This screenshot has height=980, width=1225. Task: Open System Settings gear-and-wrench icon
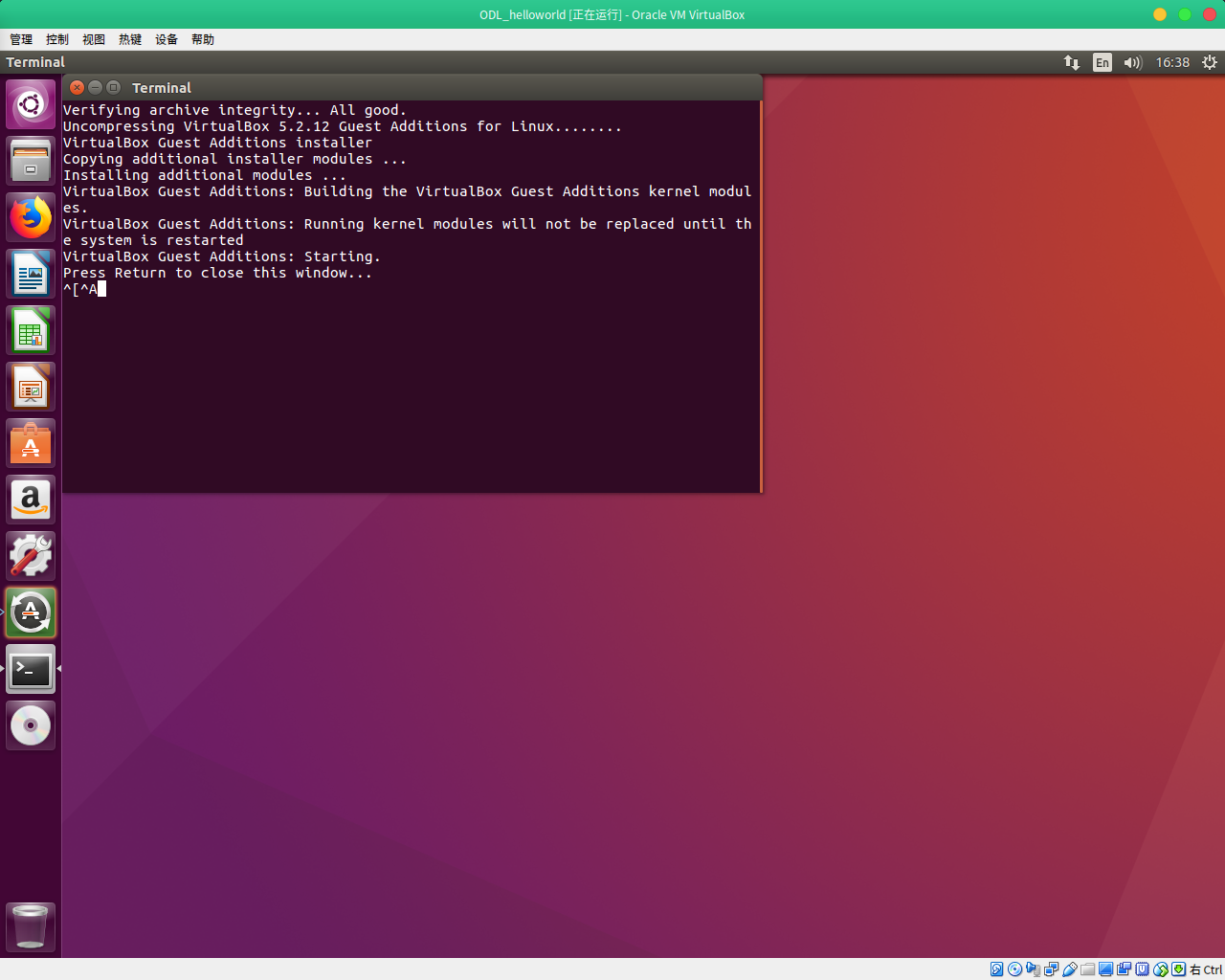(x=31, y=556)
